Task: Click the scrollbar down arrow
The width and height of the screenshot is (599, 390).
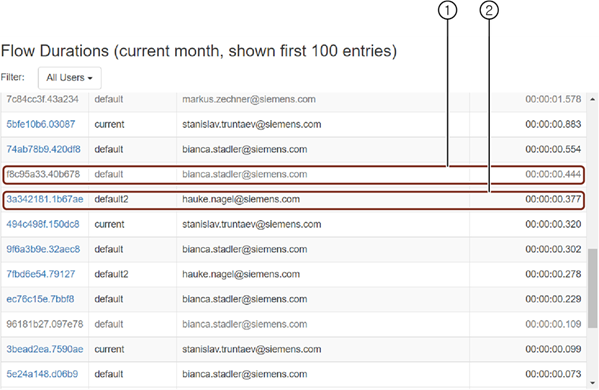Action: pyautogui.click(x=593, y=383)
